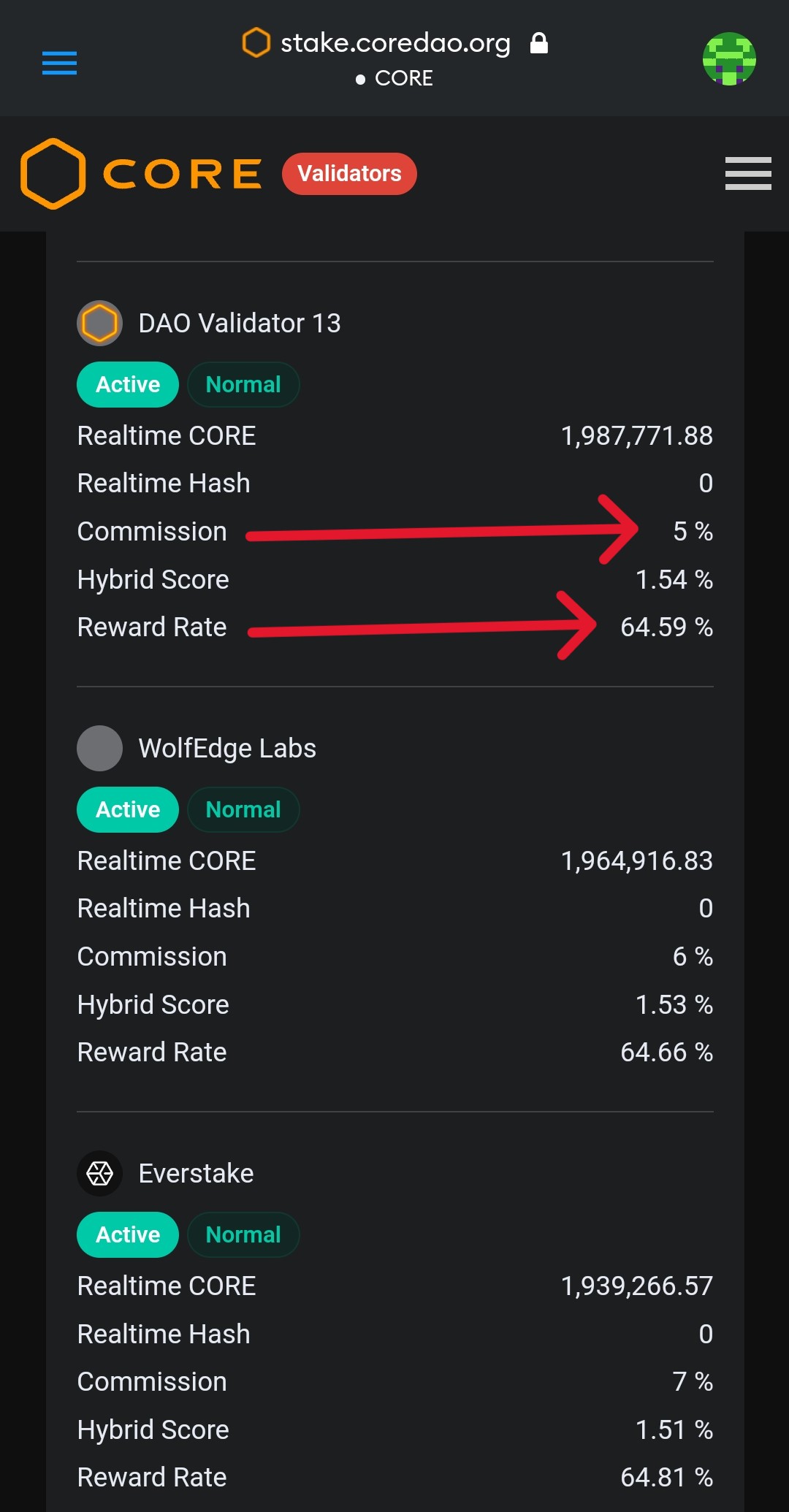The width and height of the screenshot is (789, 1512).
Task: Select Reward Rate 64.81 % value
Action: [666, 1478]
